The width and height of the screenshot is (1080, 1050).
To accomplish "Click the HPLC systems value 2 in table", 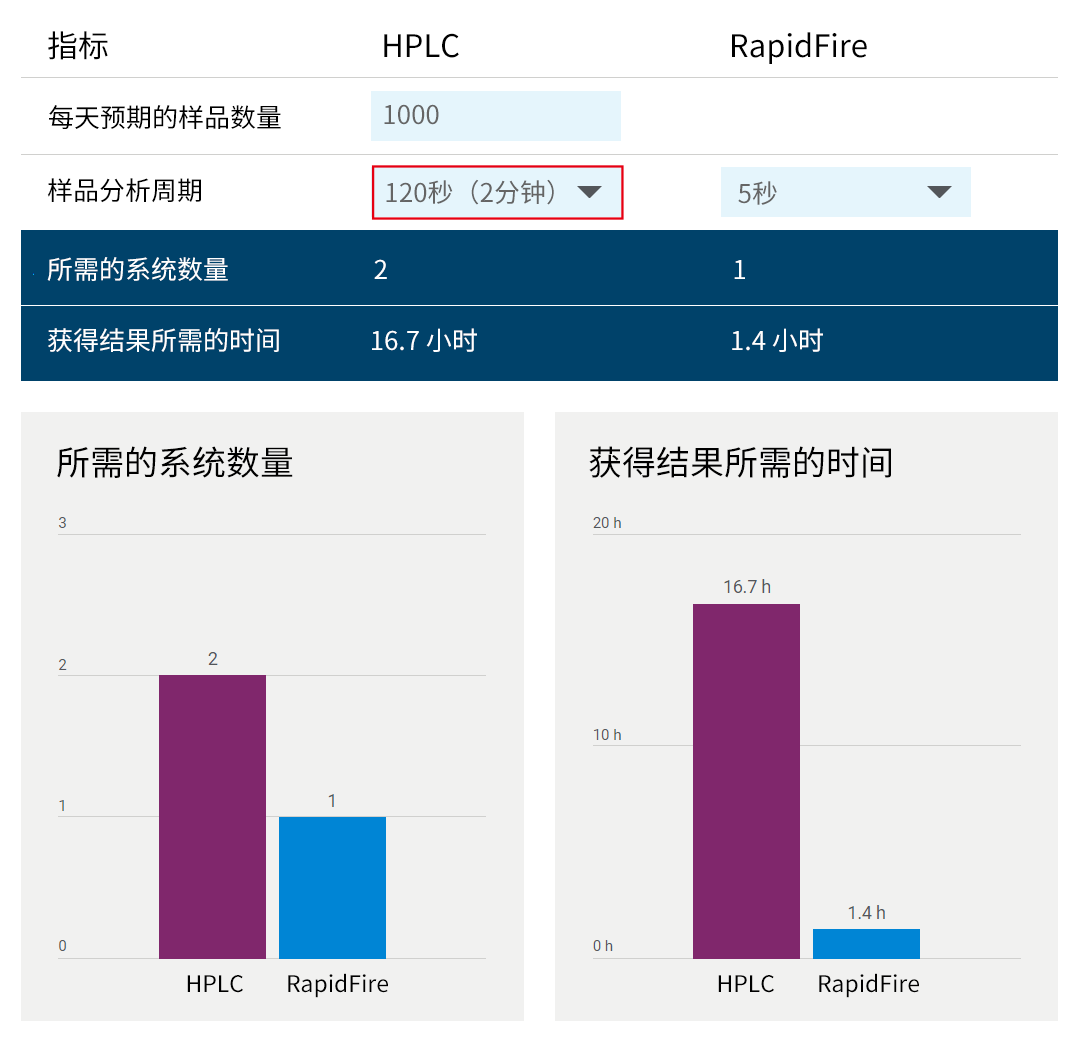I will [380, 270].
